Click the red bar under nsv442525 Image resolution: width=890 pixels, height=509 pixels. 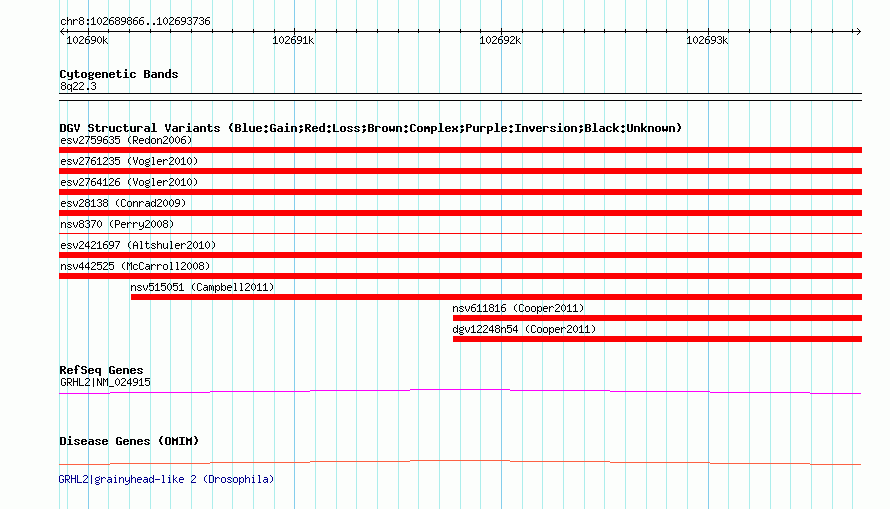coord(460,276)
